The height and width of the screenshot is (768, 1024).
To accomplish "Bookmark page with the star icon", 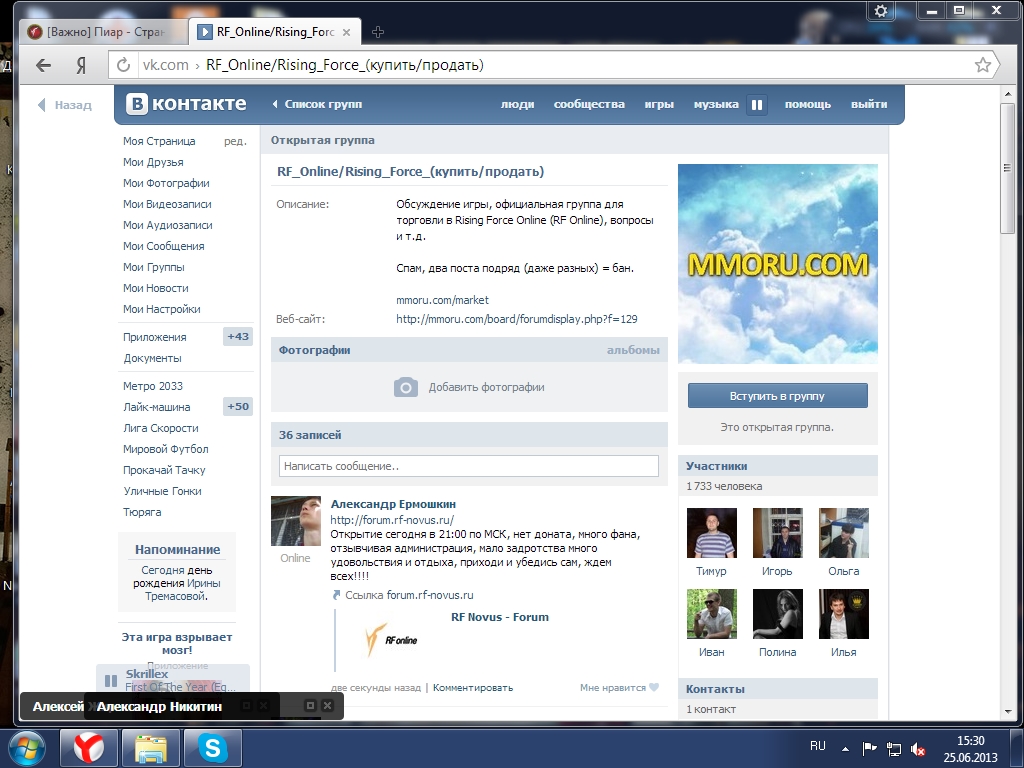I will click(x=982, y=65).
